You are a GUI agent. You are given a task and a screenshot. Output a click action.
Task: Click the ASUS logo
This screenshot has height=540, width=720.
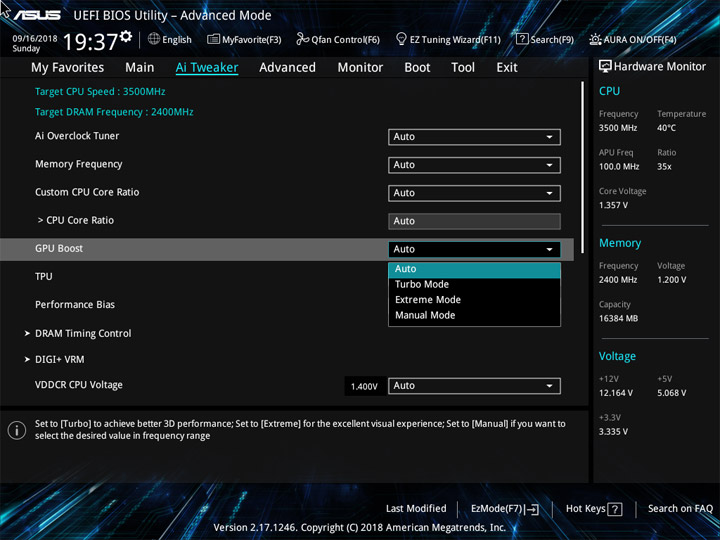pos(37,16)
